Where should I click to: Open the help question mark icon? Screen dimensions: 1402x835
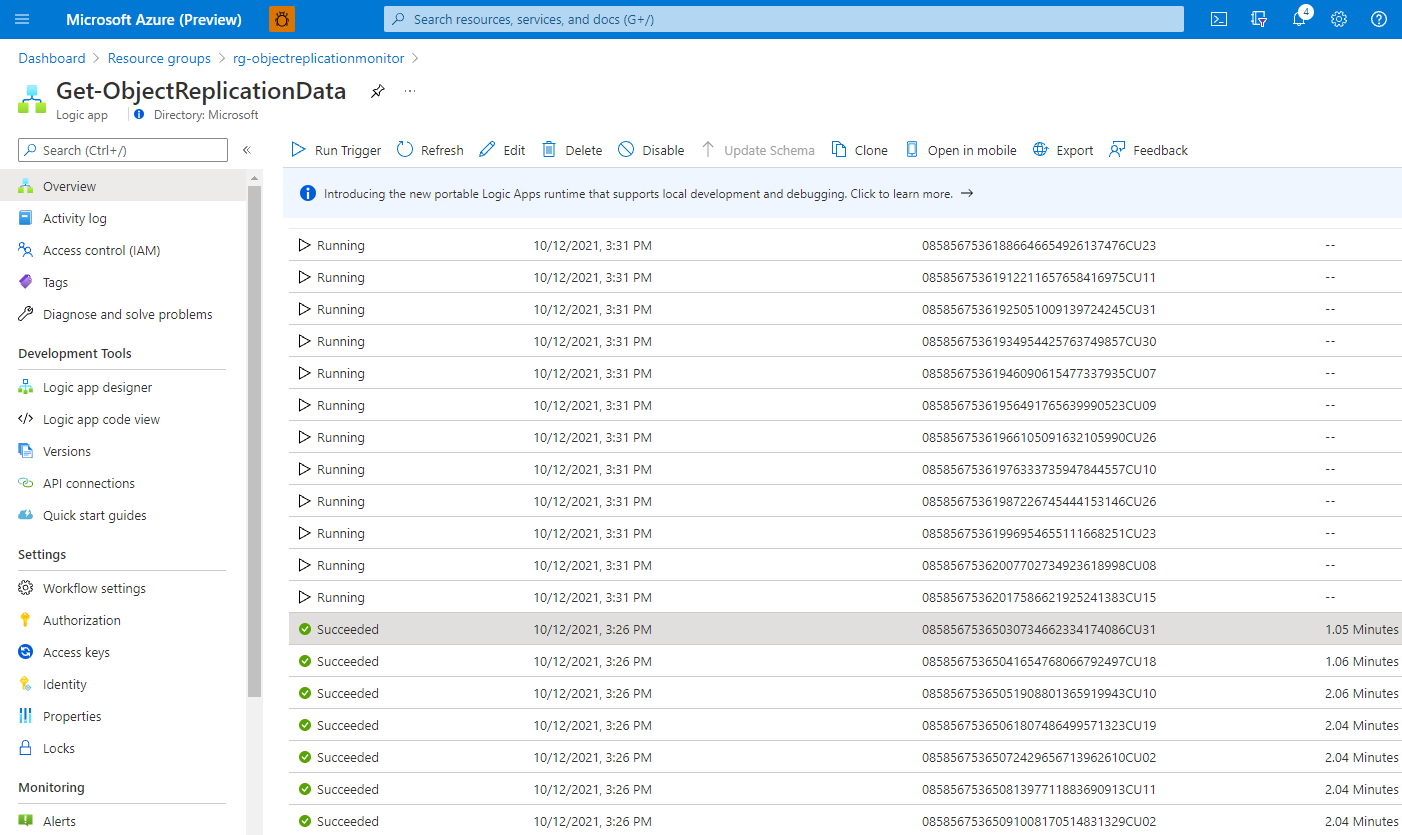coord(1379,19)
